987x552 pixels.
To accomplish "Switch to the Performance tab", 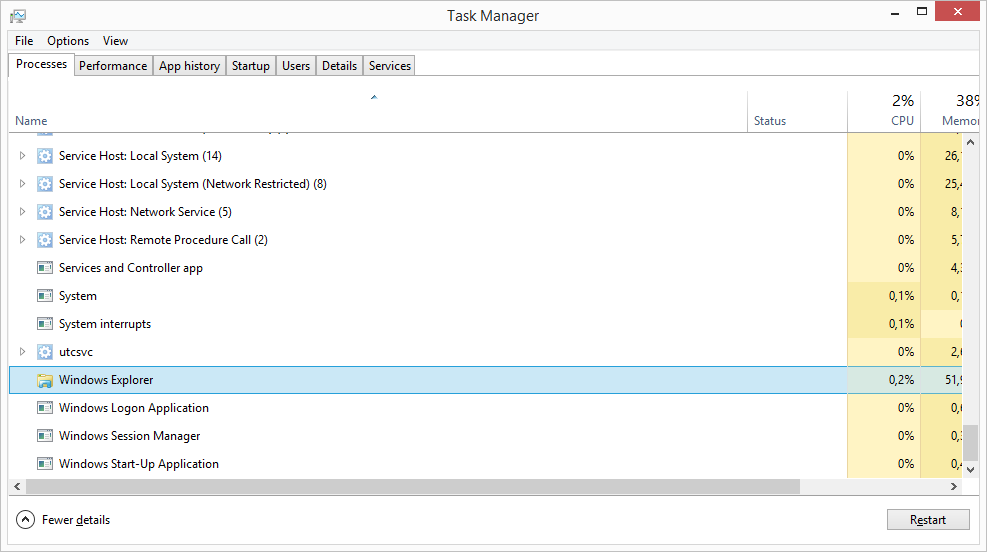I will (113, 66).
